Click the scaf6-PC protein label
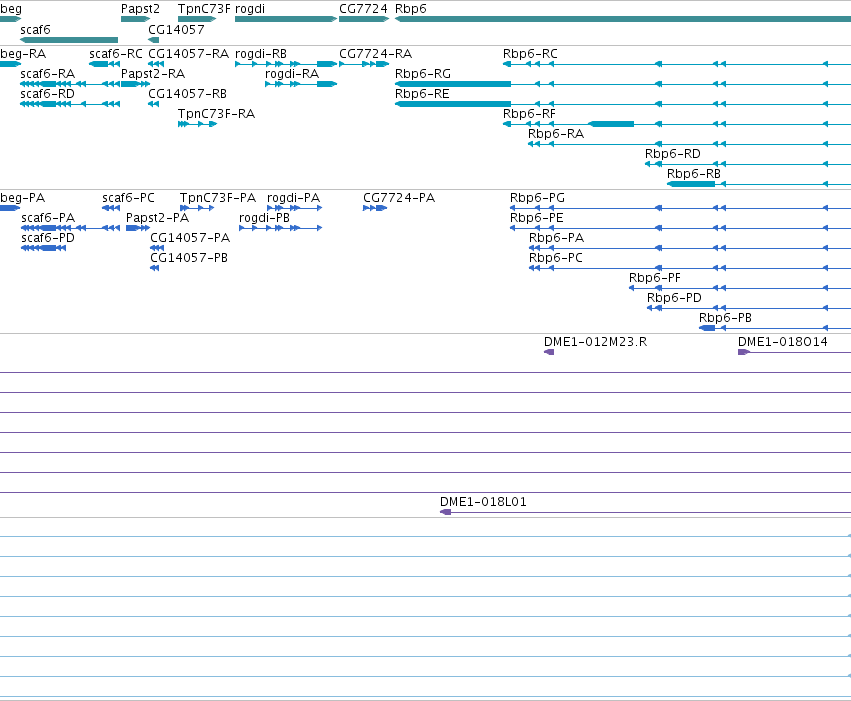Image resolution: width=851 pixels, height=701 pixels. point(128,197)
